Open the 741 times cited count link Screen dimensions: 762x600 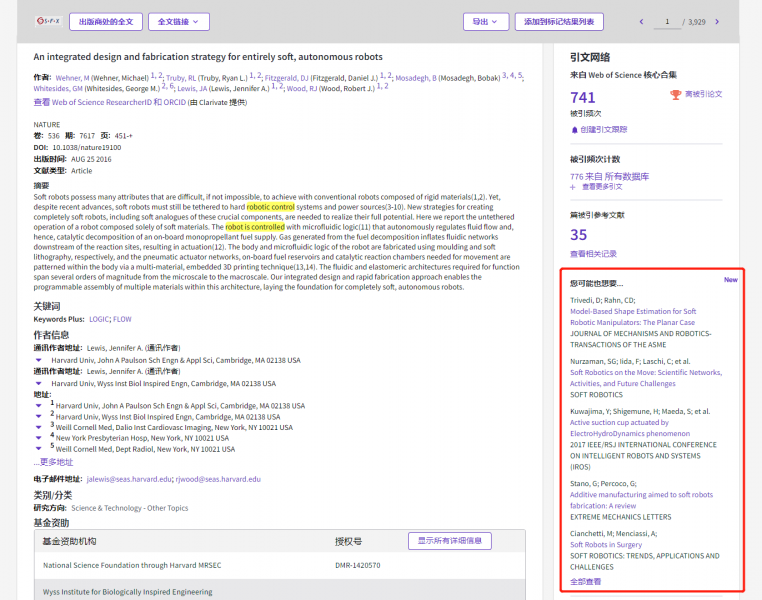[582, 97]
